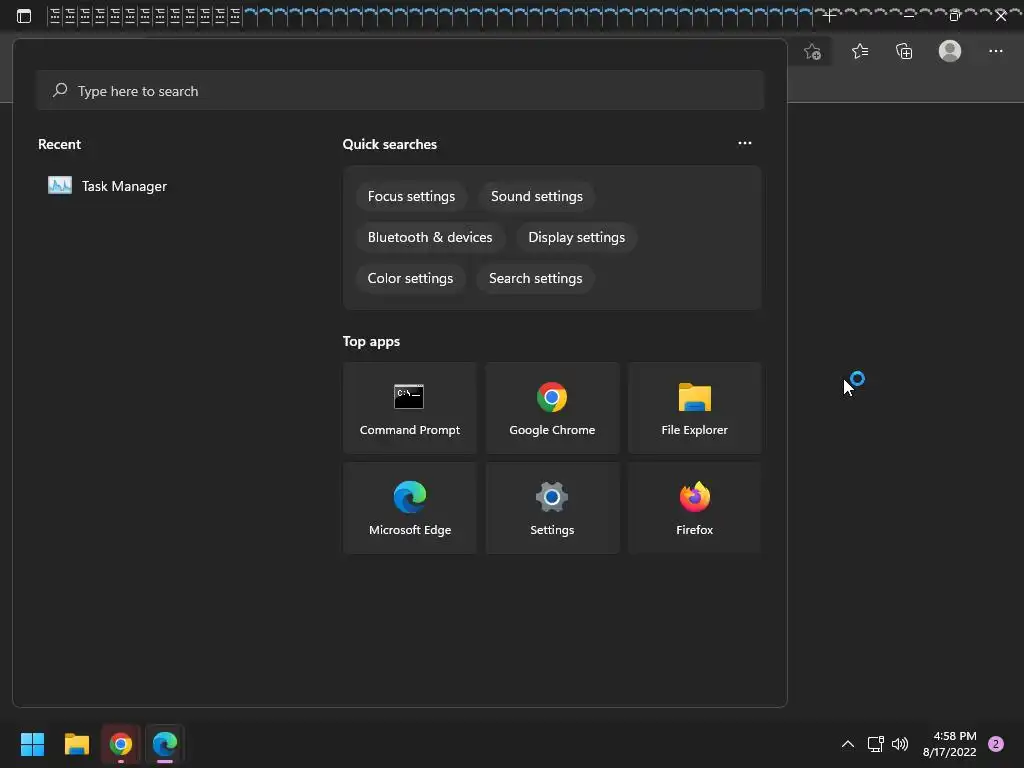Screen dimensions: 1024x768
Task: Open Edge Favorites list
Action: 860,51
